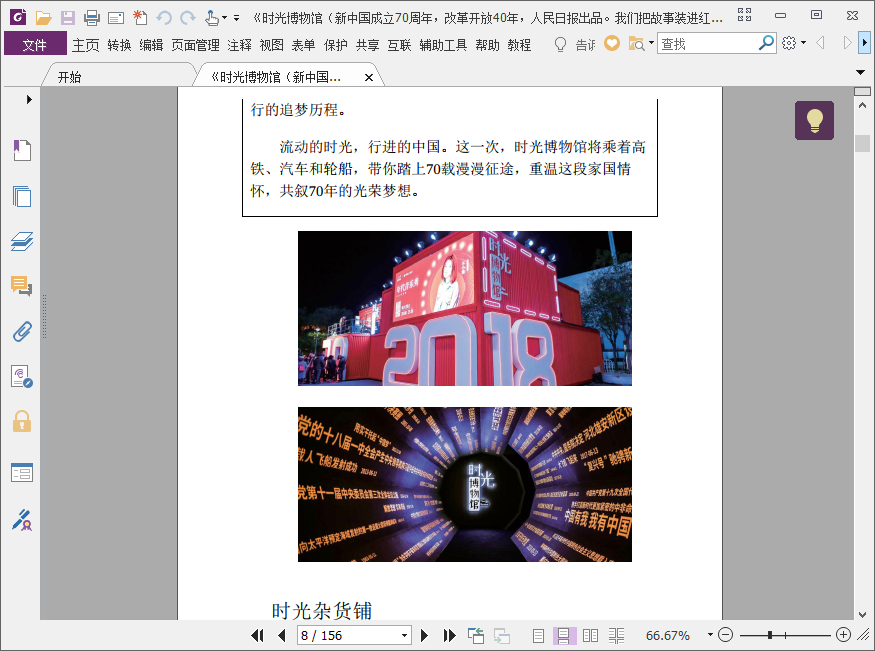
Task: Zoom in with the plus button
Action: pyautogui.click(x=843, y=635)
